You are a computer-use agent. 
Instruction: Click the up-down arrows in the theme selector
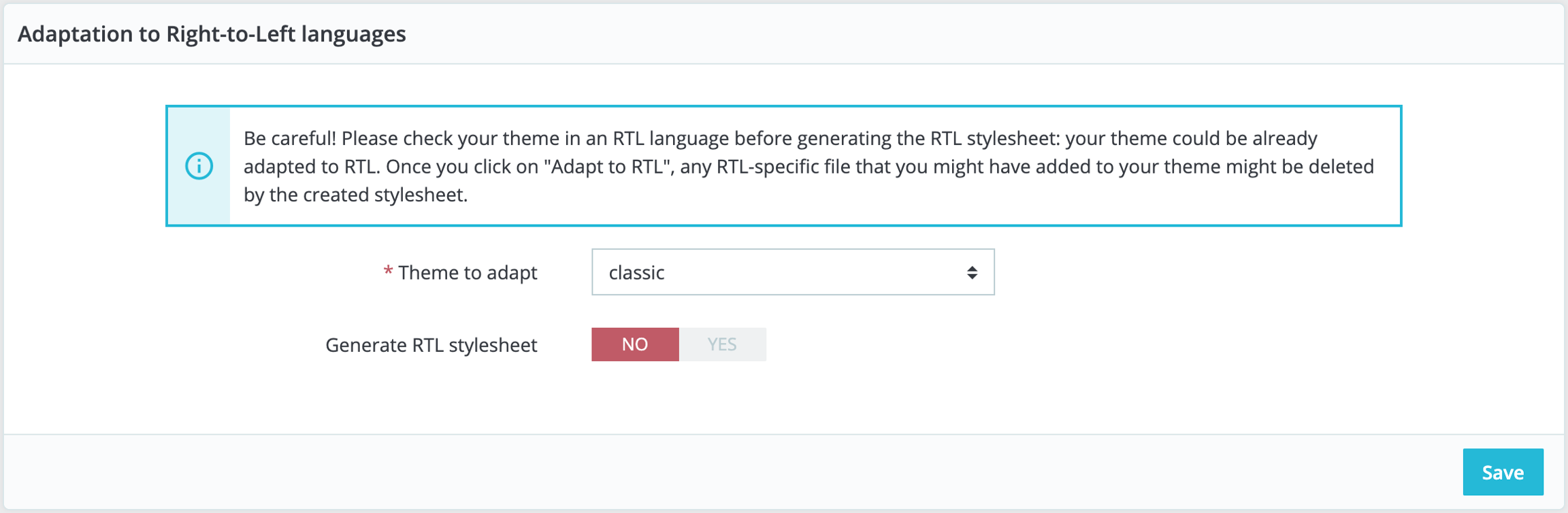click(x=972, y=272)
